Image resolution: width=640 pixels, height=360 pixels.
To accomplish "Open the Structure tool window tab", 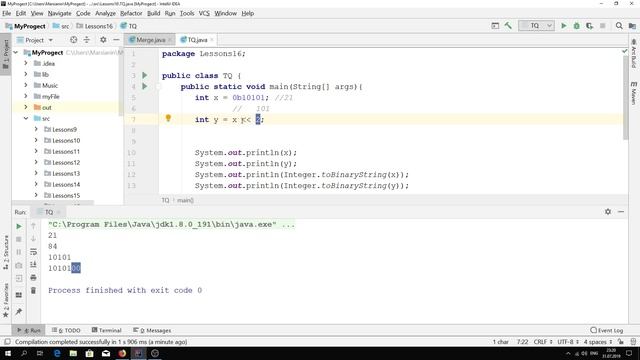I will 6,252.
